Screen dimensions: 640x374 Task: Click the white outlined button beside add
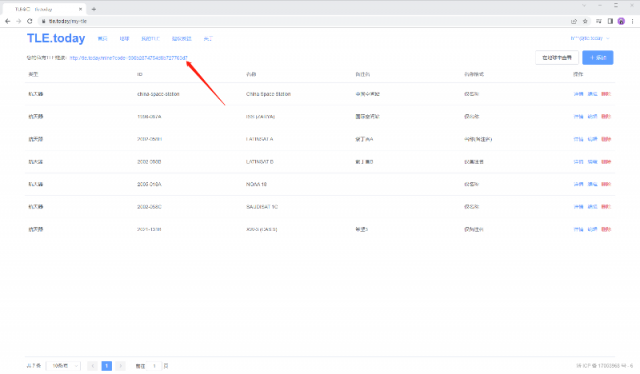(557, 58)
